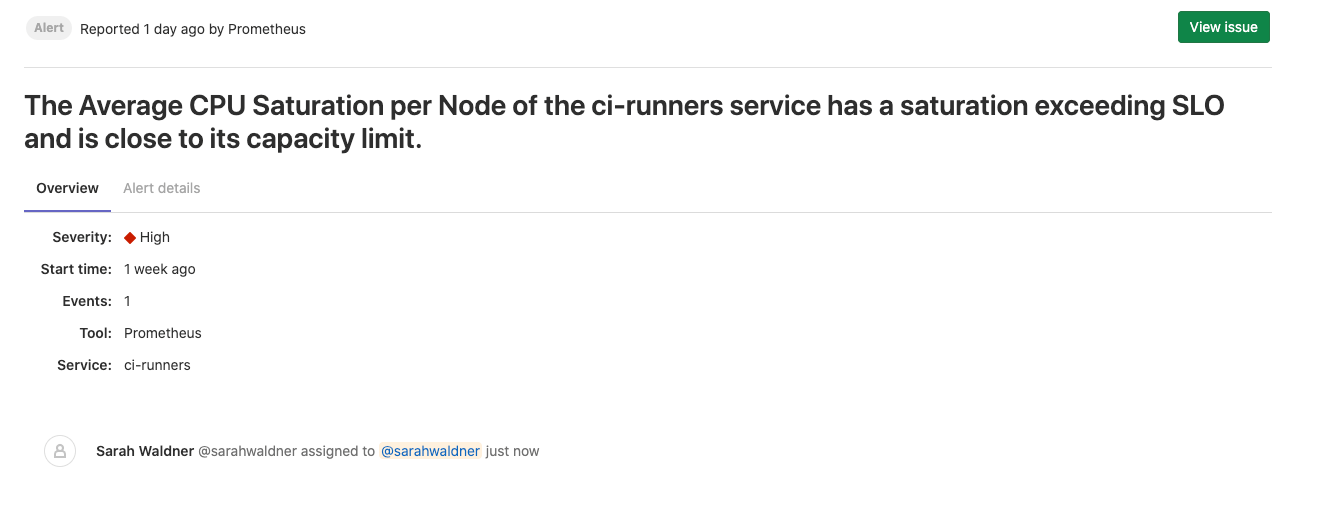Click the 'Severity:' field label
Screen dimensions: 1319x528
(82, 237)
